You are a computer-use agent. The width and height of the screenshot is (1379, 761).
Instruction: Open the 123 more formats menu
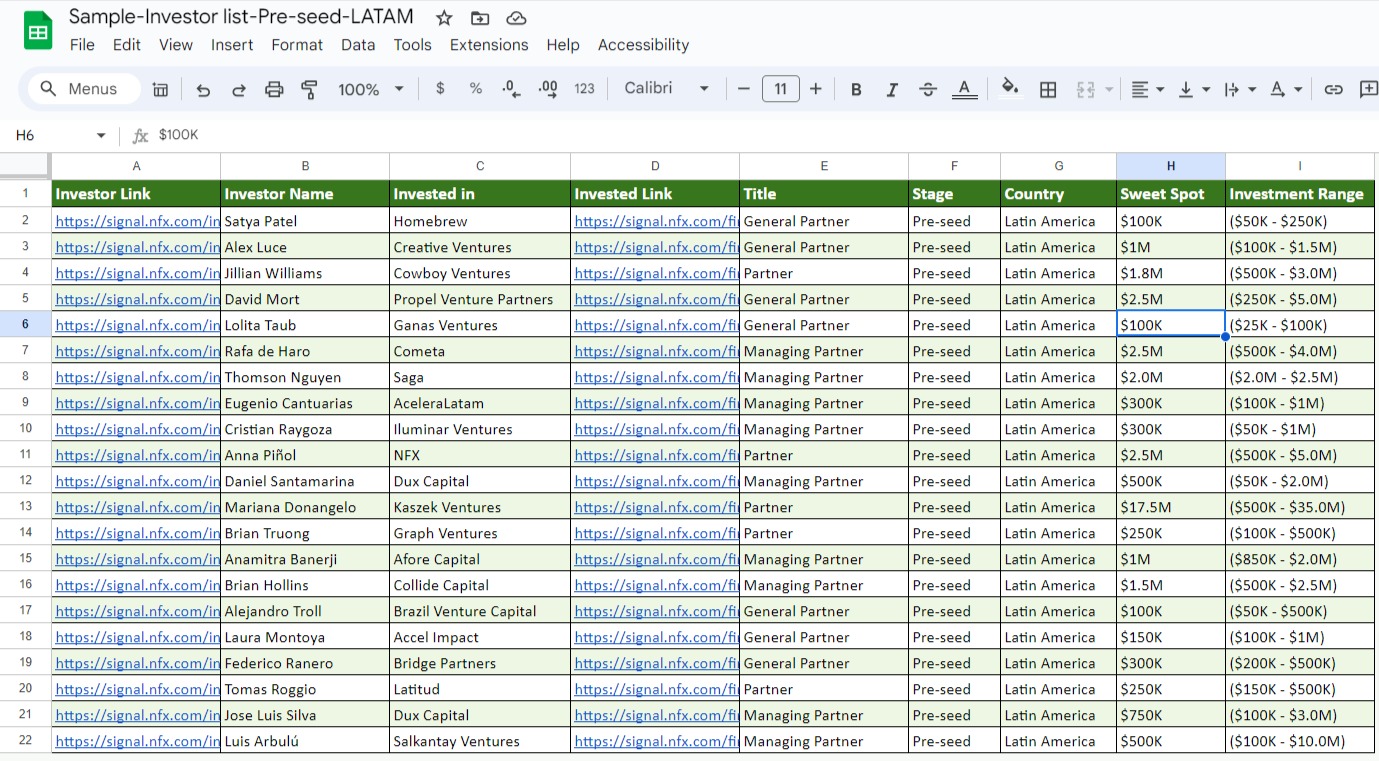(585, 89)
